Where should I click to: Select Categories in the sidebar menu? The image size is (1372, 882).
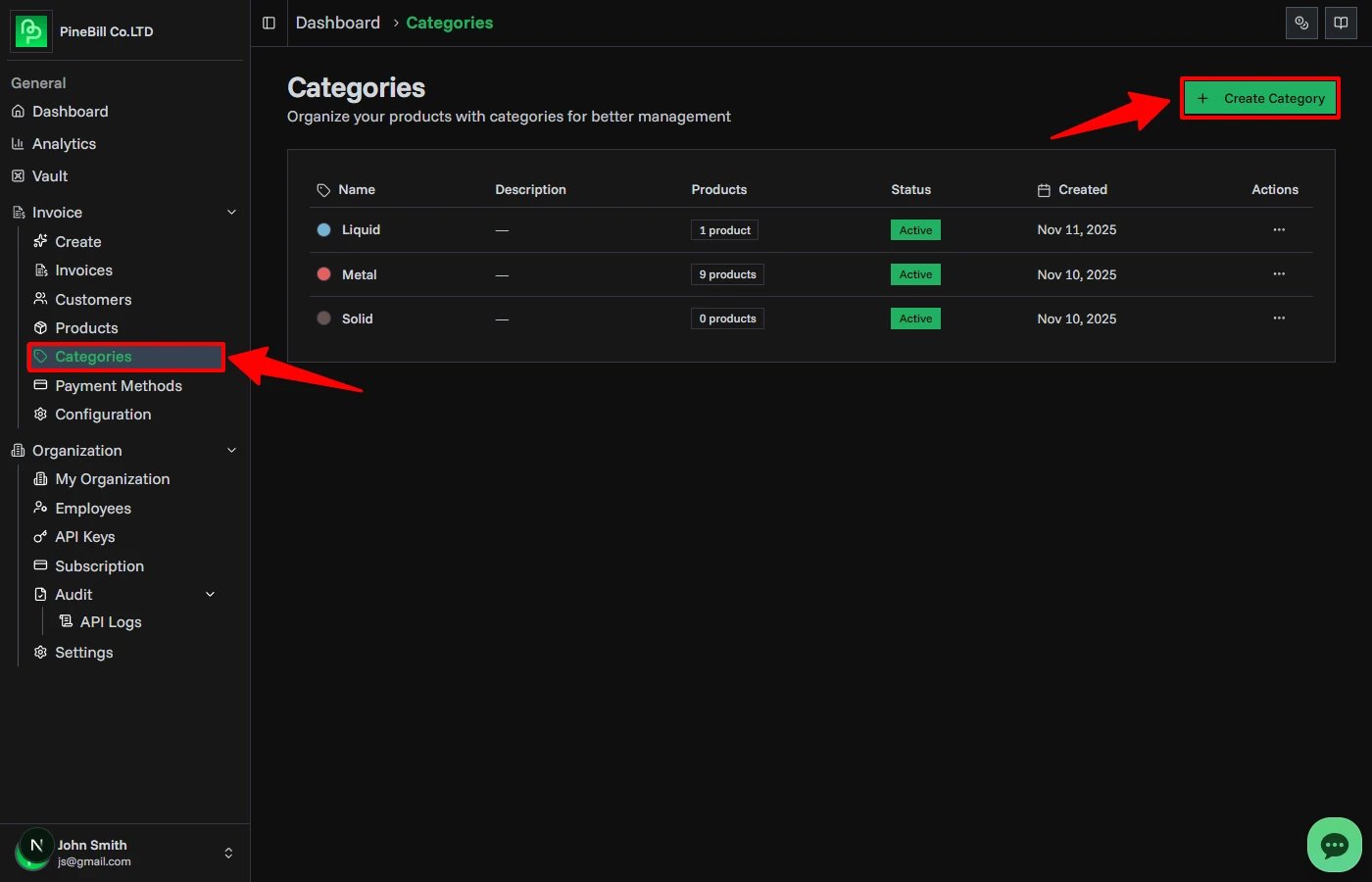[x=95, y=357]
